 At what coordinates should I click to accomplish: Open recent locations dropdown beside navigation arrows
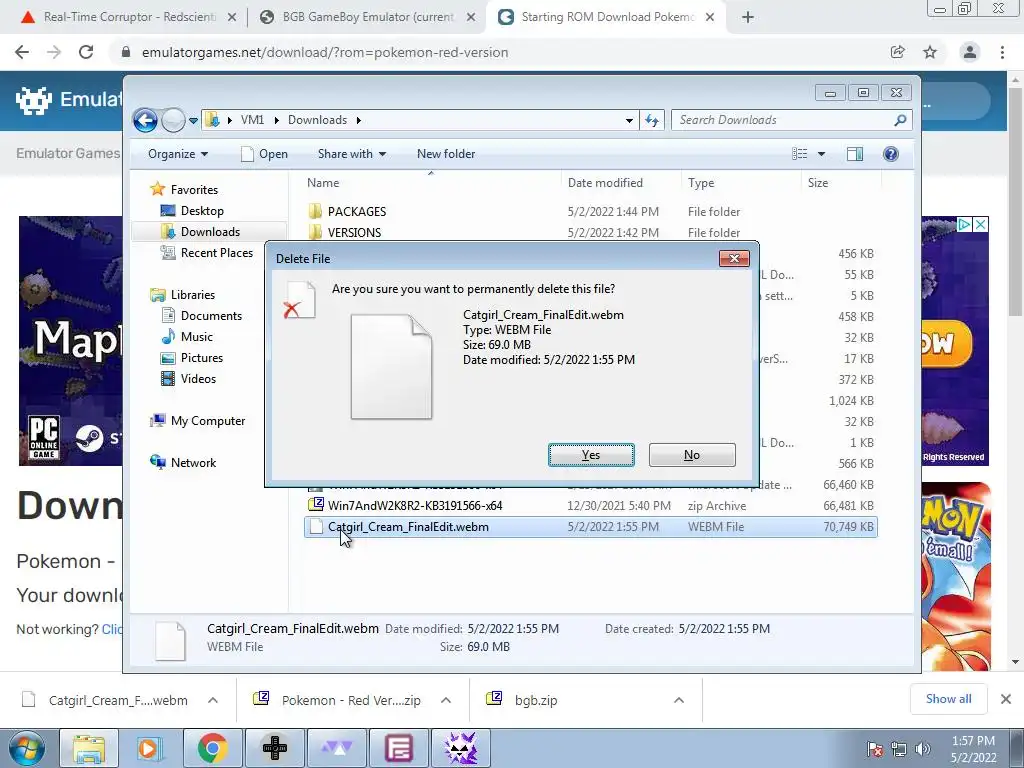(193, 121)
